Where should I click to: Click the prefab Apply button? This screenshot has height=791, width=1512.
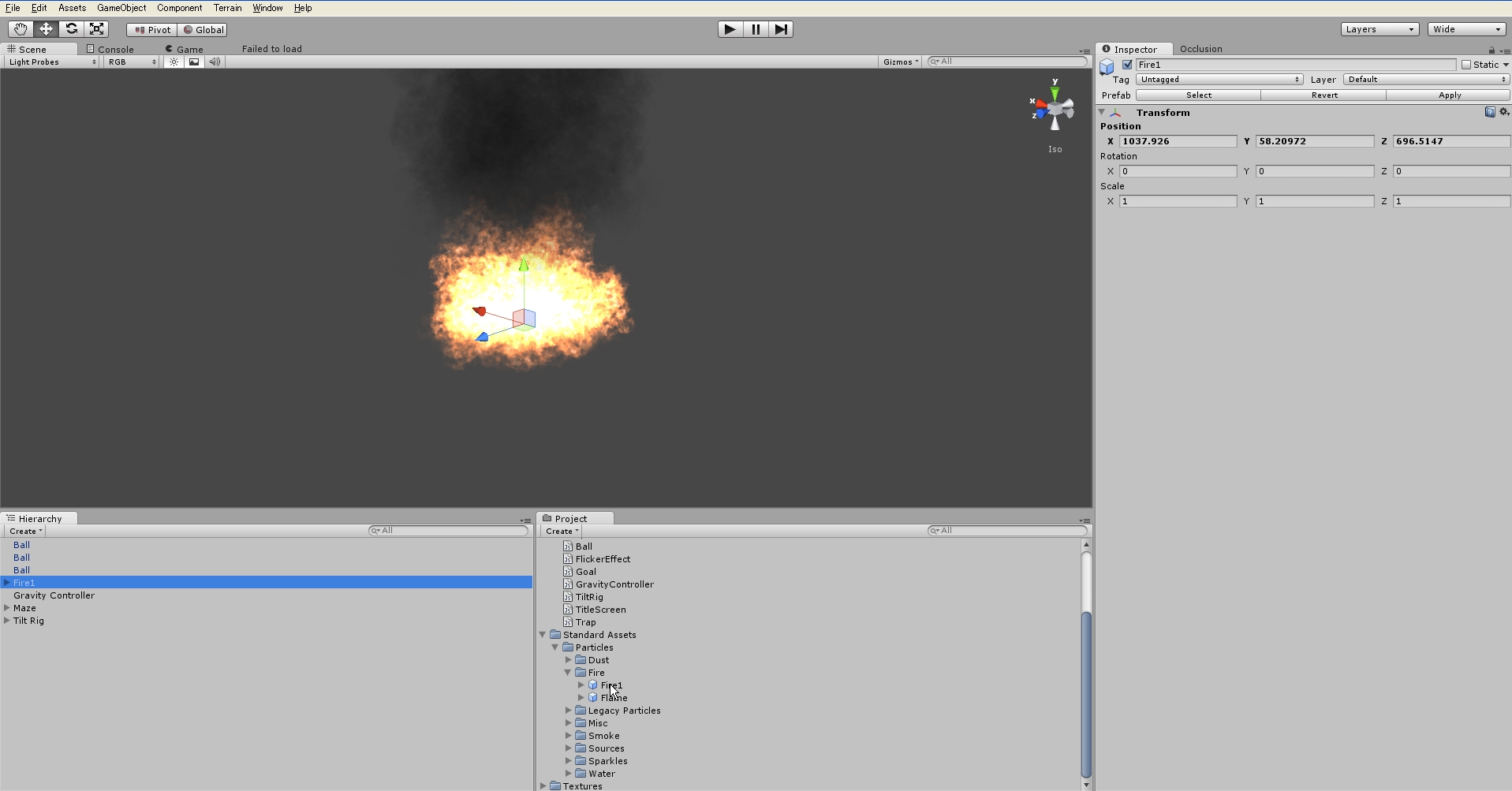1449,95
